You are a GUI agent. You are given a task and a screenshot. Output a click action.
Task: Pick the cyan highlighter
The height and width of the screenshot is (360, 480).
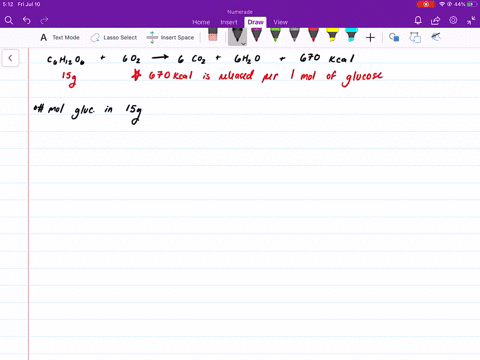click(x=351, y=35)
